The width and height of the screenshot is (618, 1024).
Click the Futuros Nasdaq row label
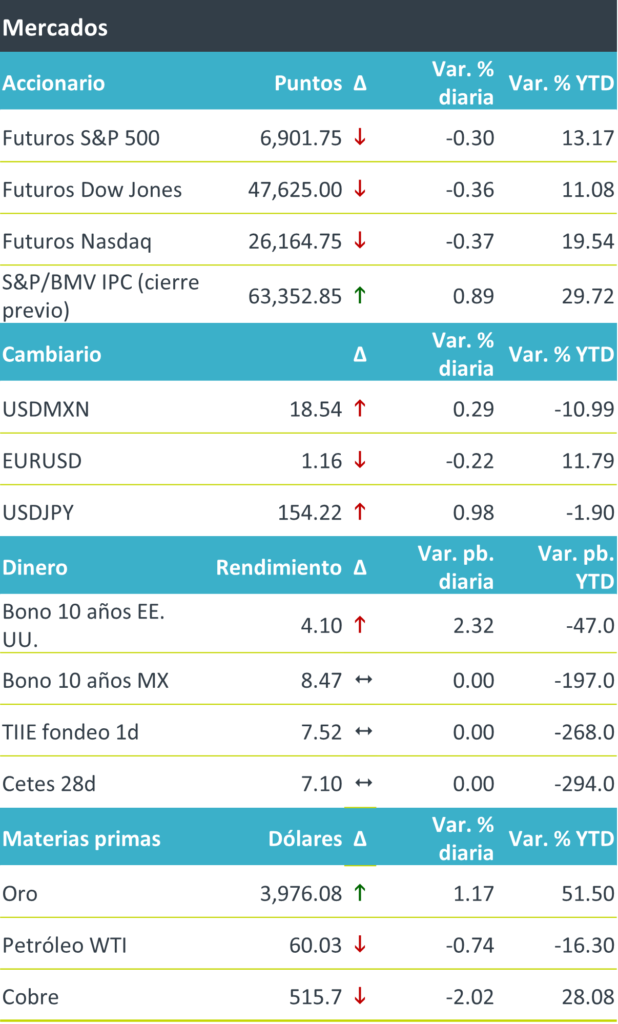tap(77, 241)
